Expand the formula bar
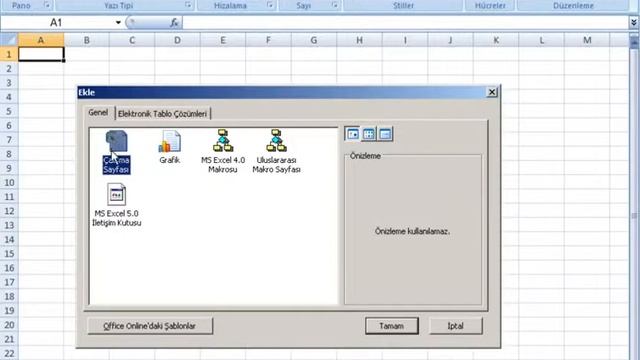Screen dimensions: 640x360 [x=634, y=22]
